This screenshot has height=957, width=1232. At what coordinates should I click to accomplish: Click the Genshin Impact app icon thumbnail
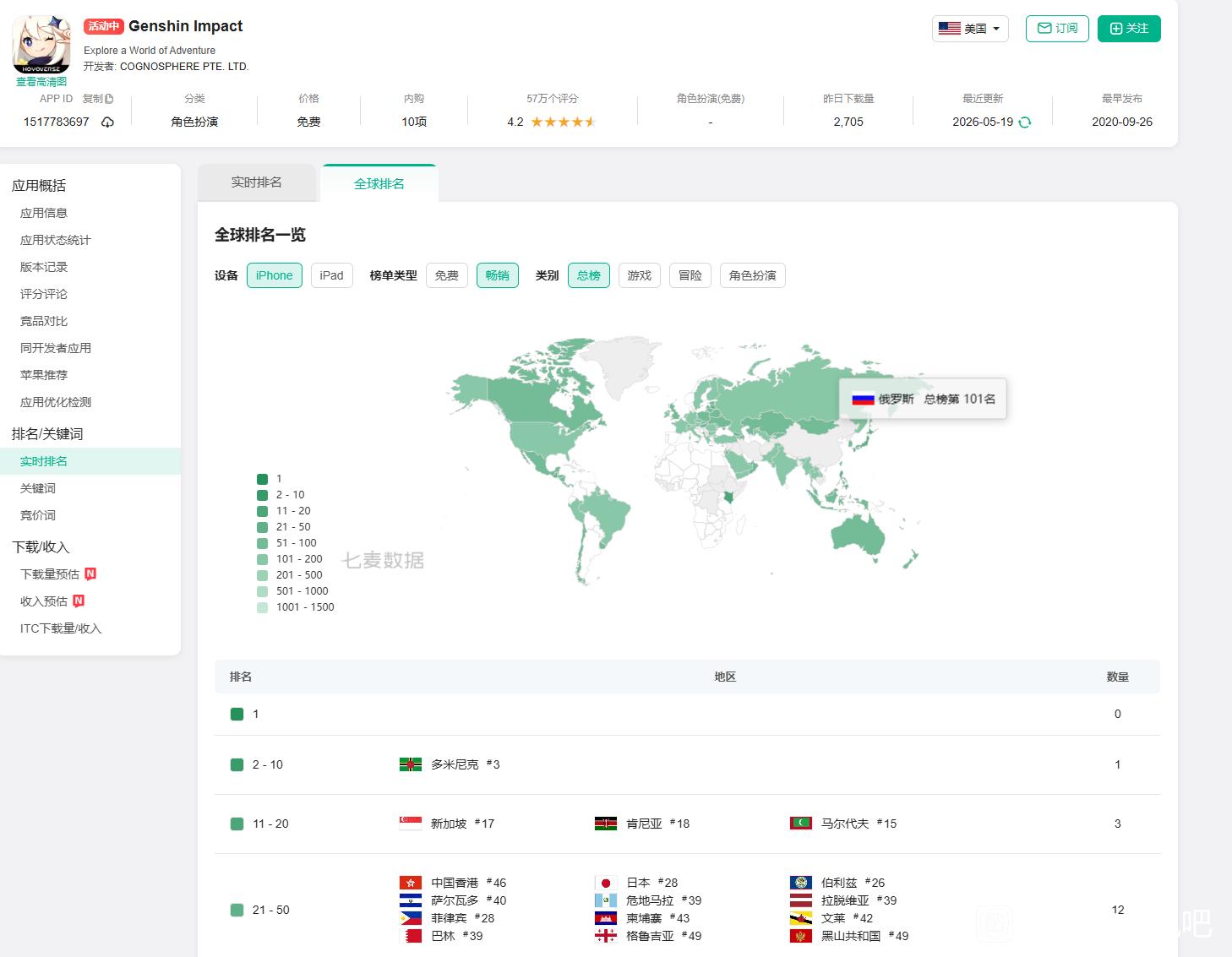click(x=41, y=45)
